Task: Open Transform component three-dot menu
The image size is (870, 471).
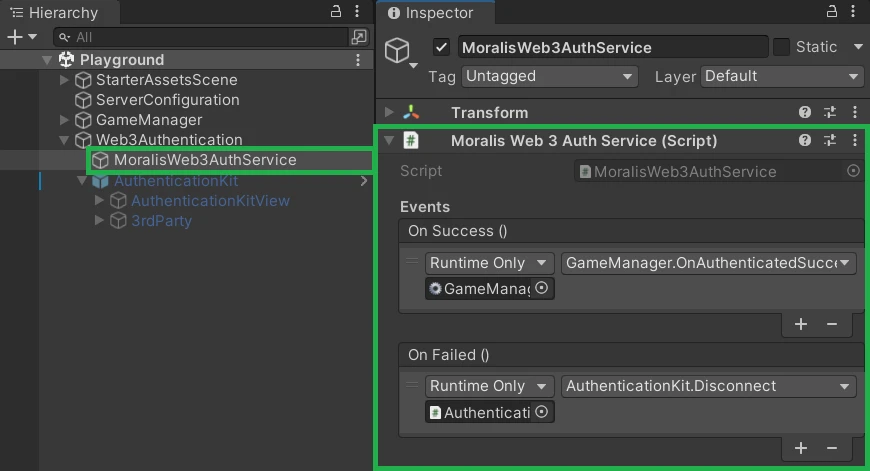Action: click(855, 113)
